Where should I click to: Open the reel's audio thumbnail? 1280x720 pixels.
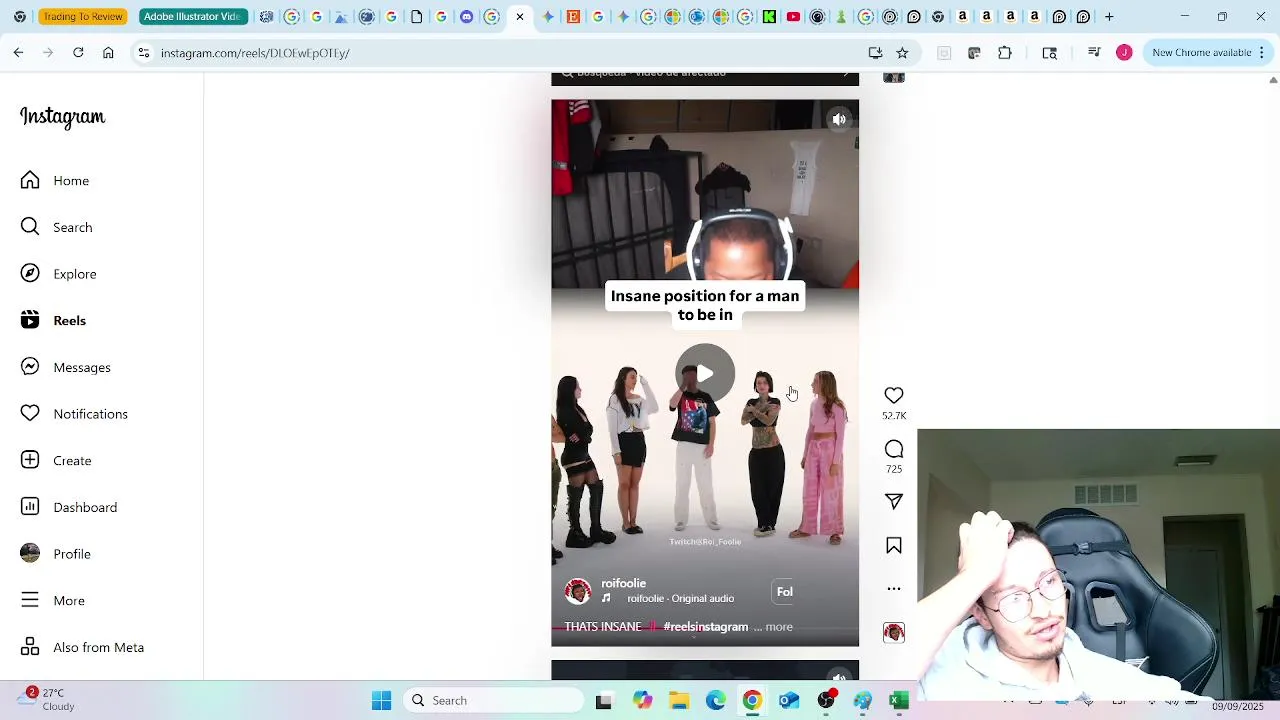894,632
